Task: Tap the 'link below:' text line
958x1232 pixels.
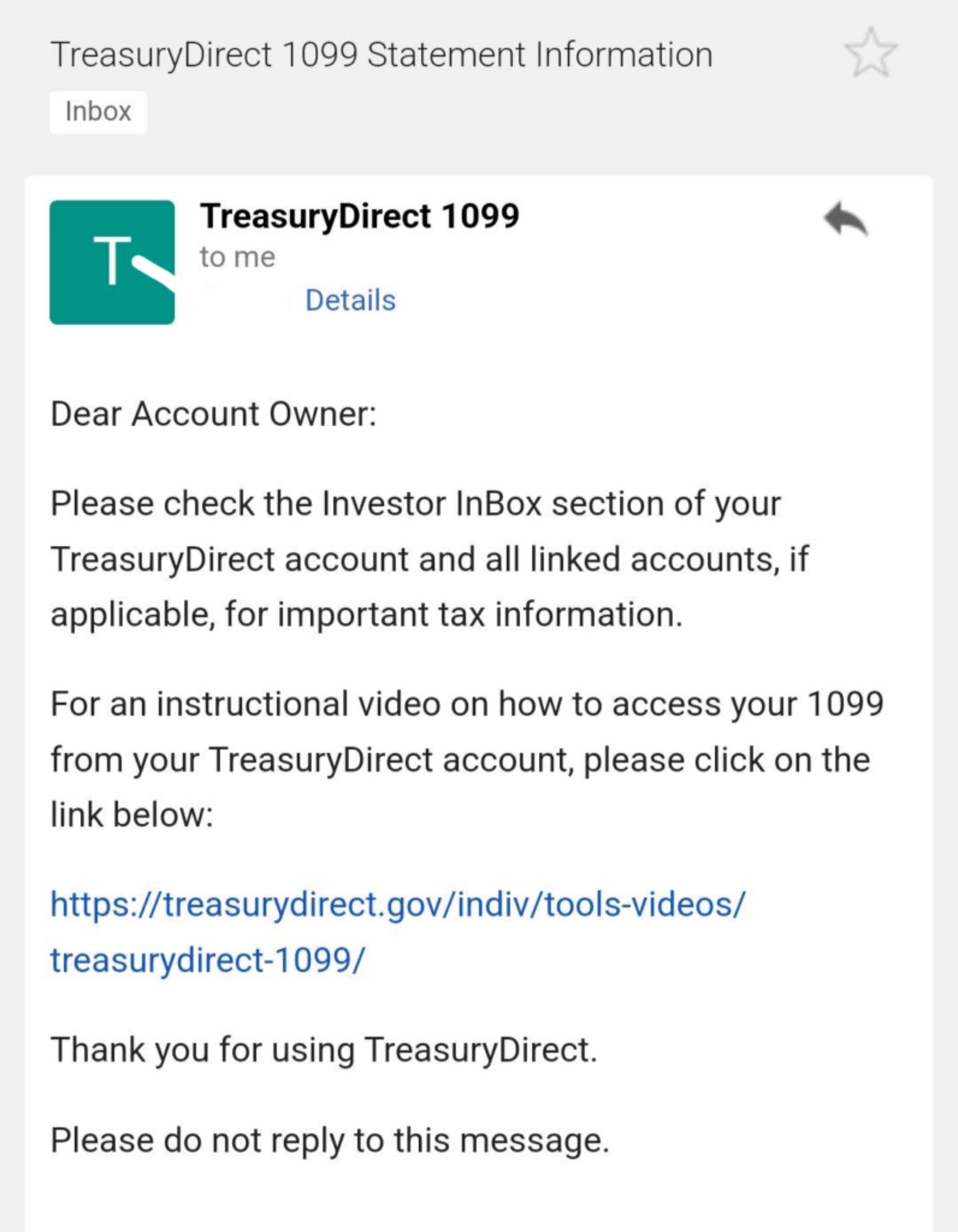Action: (x=132, y=814)
